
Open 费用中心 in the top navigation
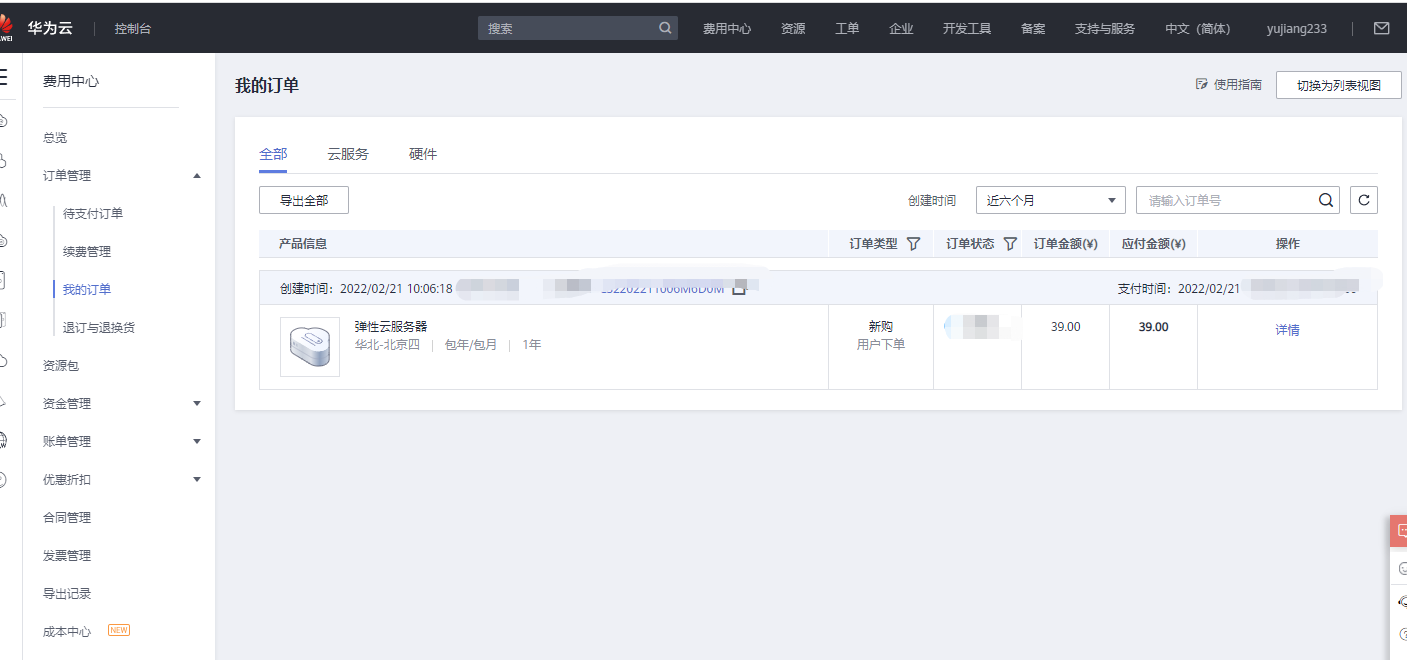pos(727,29)
